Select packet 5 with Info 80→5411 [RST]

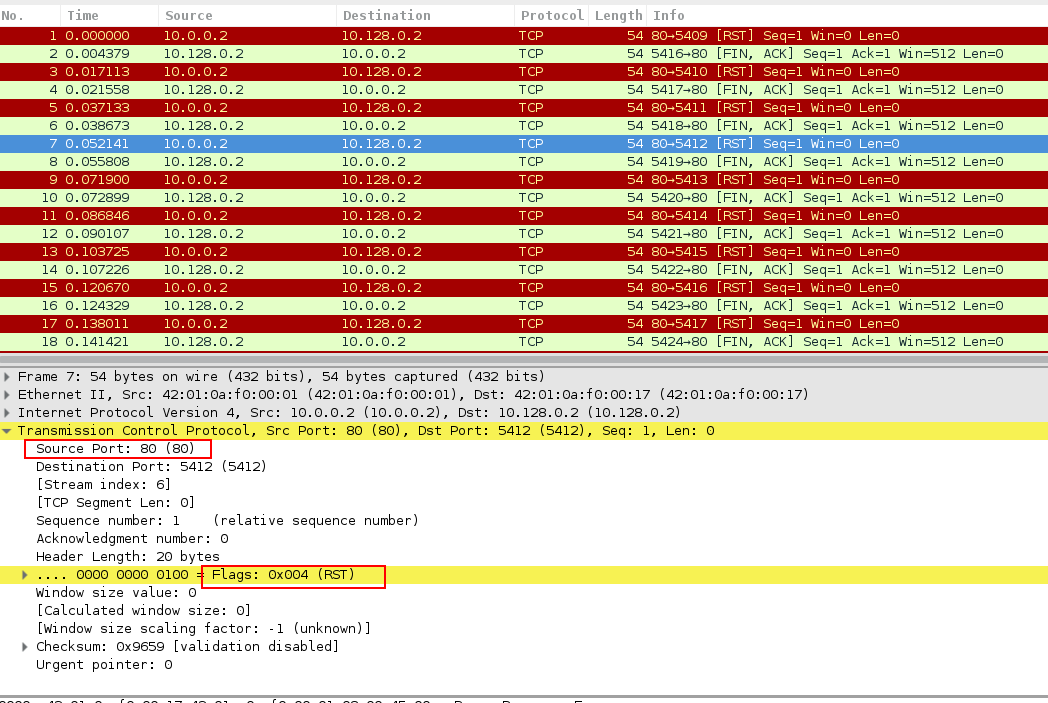coord(524,108)
